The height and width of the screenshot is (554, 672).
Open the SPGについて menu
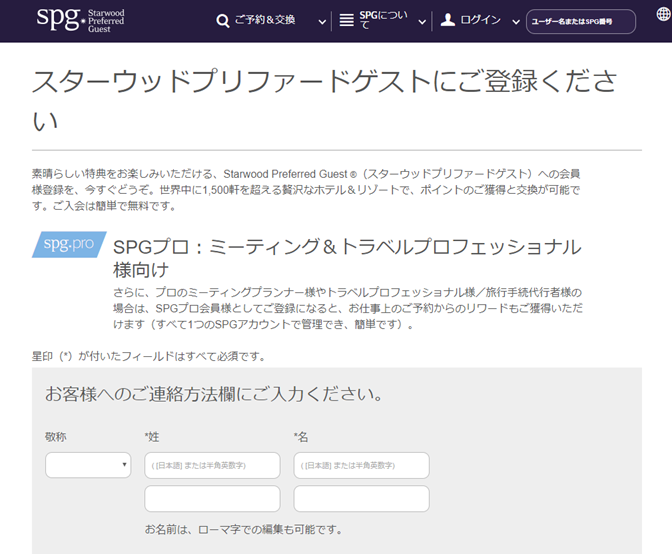(383, 20)
